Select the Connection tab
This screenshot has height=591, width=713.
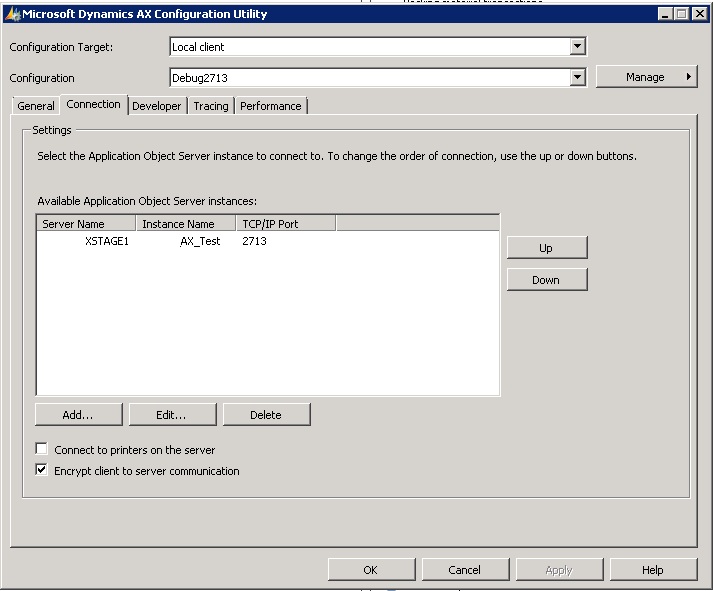[94, 104]
